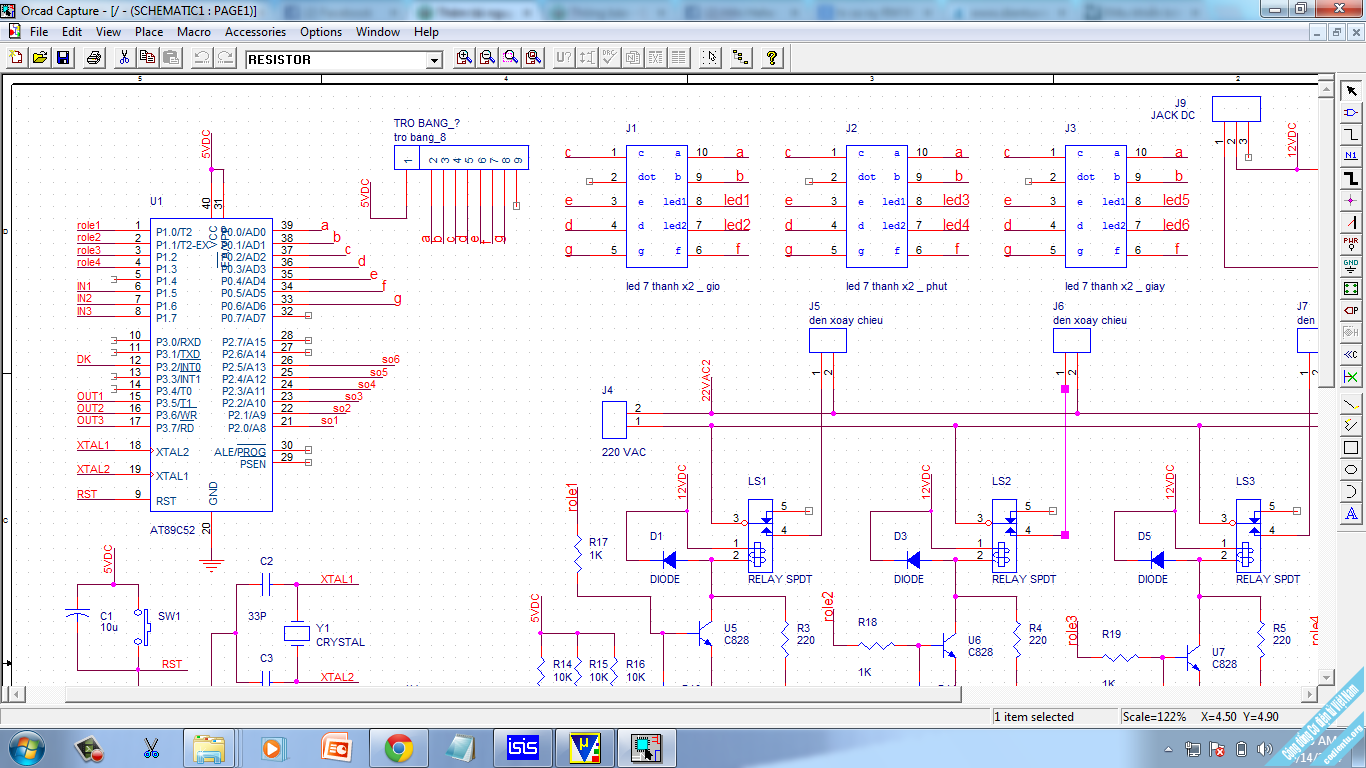The width and height of the screenshot is (1366, 768).
Task: Open the Edit menu
Action: coord(72,32)
